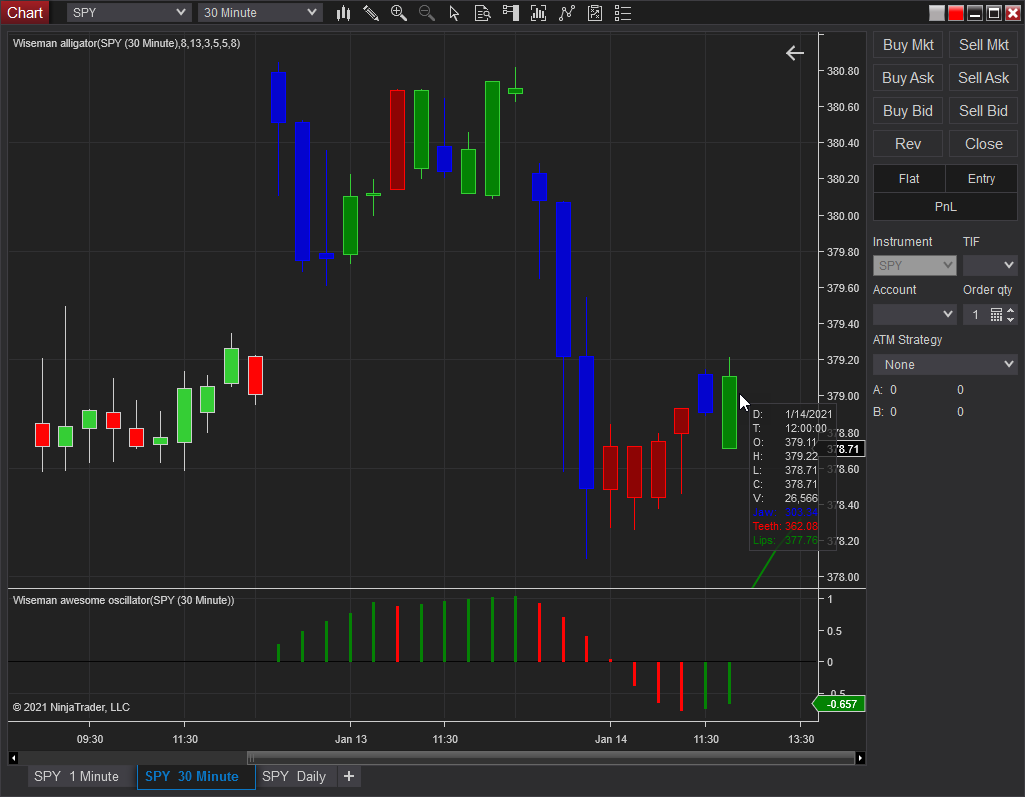
Task: Click the -0.657 oscillator value marker
Action: (x=839, y=704)
